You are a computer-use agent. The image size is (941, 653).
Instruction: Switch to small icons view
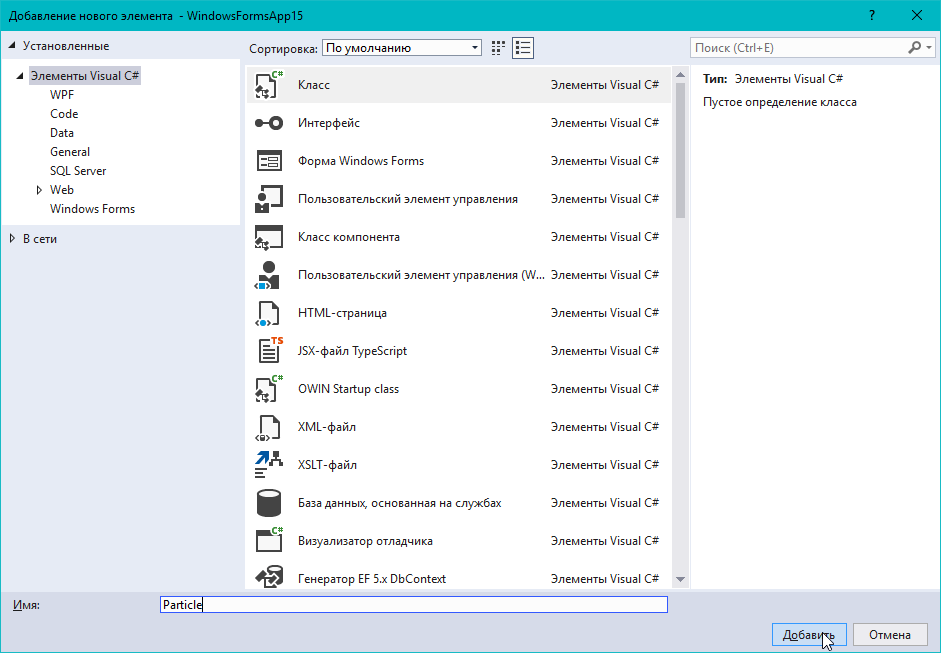coord(499,48)
